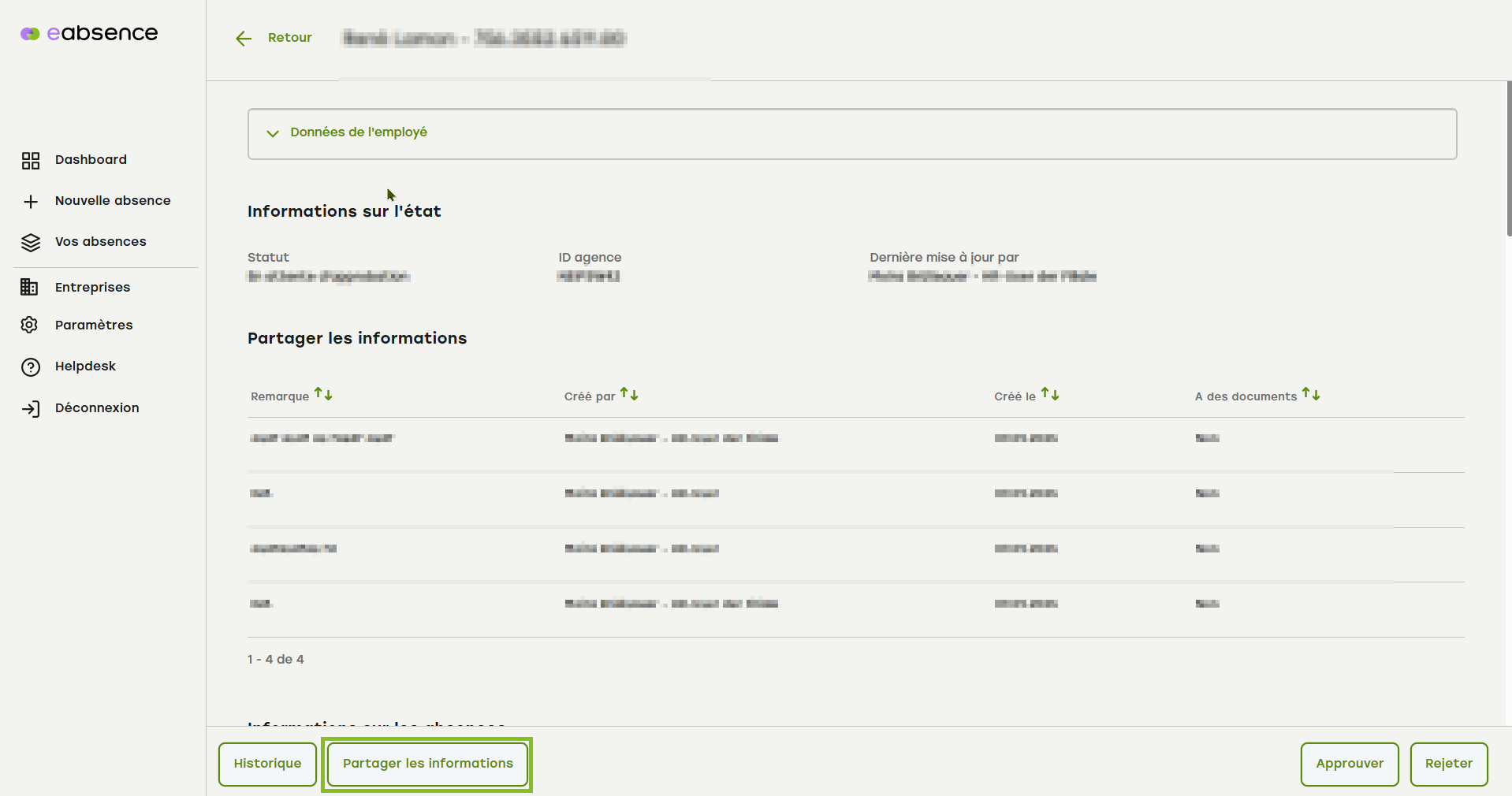Screen dimensions: 1512x796
Task: Click the plus icon for Nouvelle absence
Action: point(31,202)
